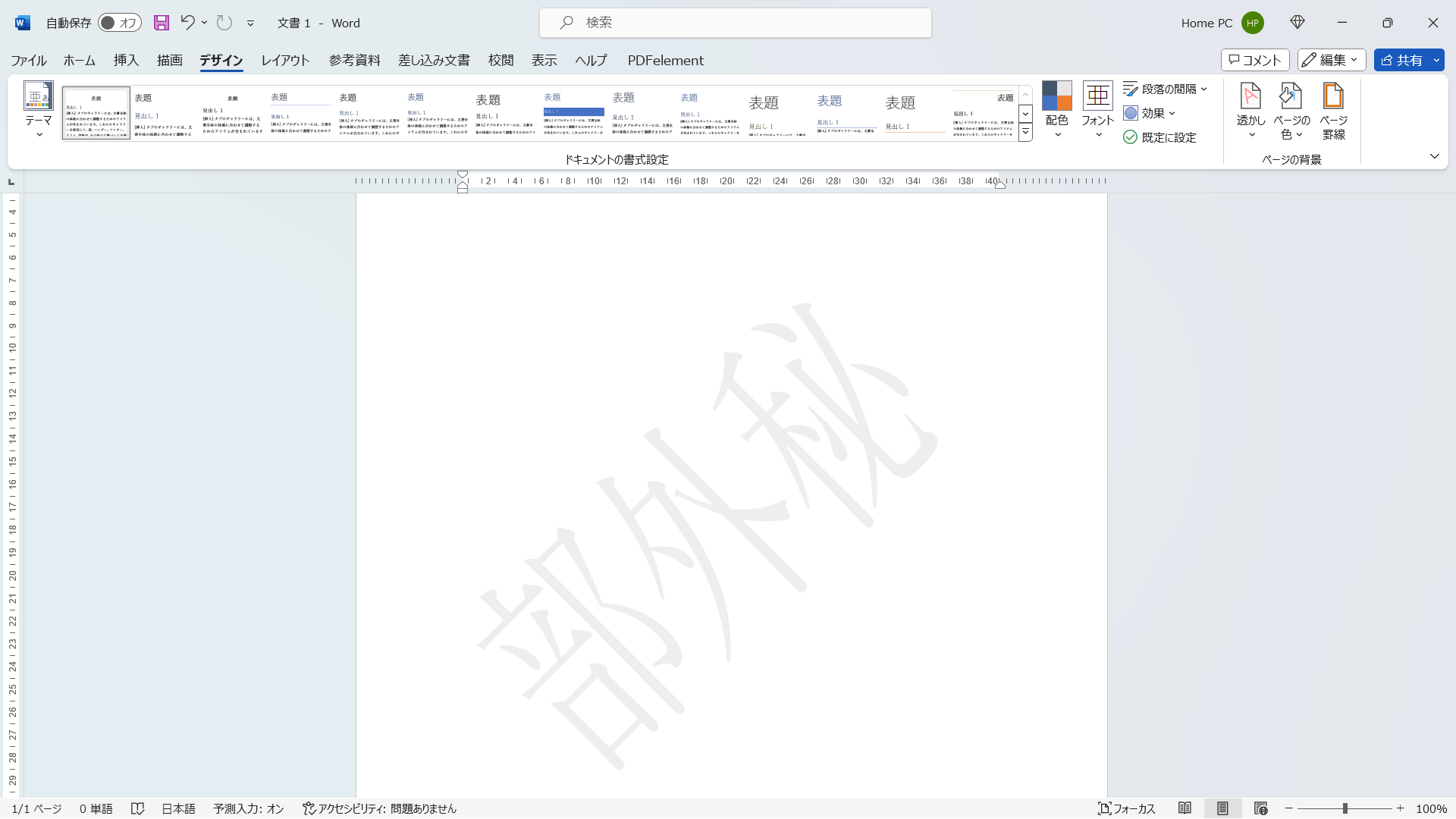Switch to the 校閲 tab
This screenshot has height=819, width=1456.
click(x=500, y=60)
